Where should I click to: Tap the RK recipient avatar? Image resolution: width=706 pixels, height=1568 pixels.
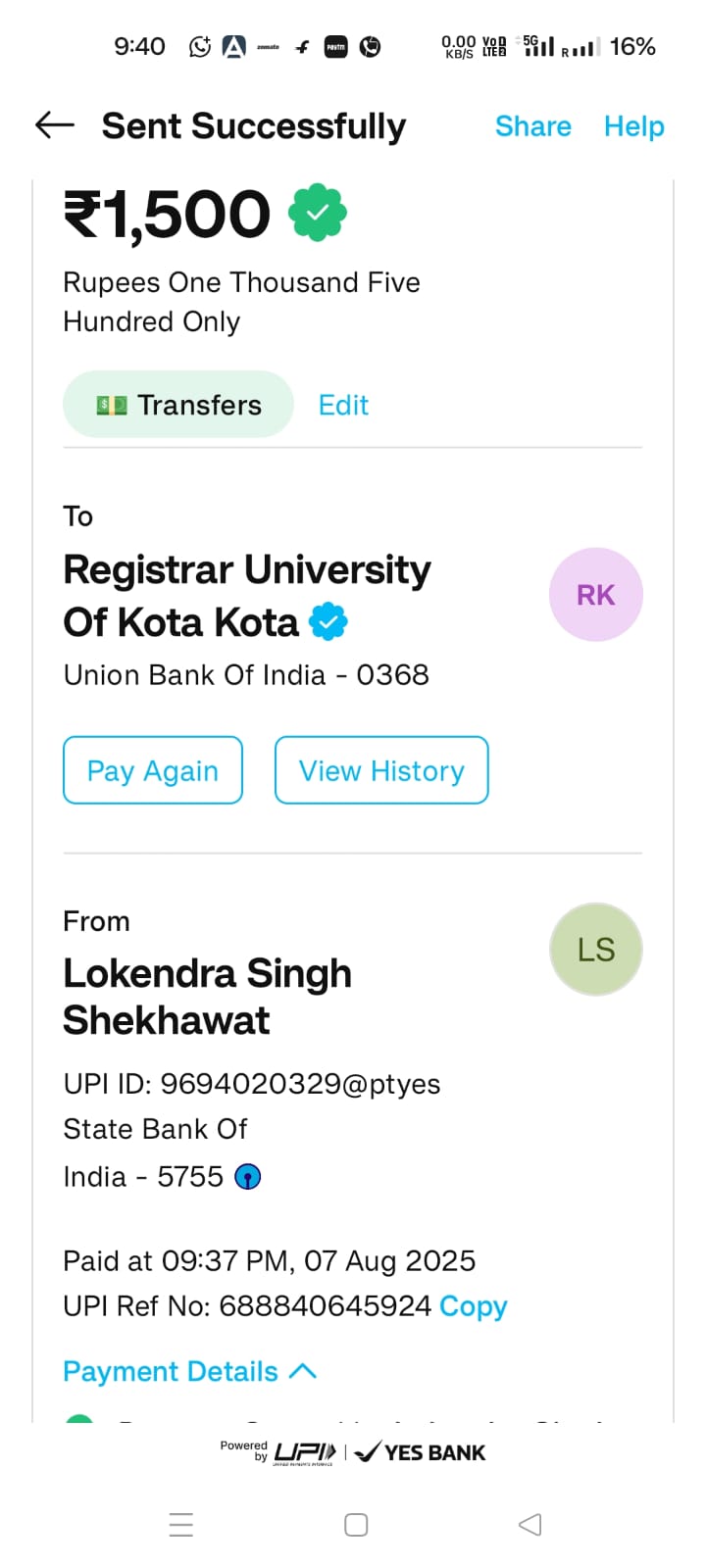595,595
